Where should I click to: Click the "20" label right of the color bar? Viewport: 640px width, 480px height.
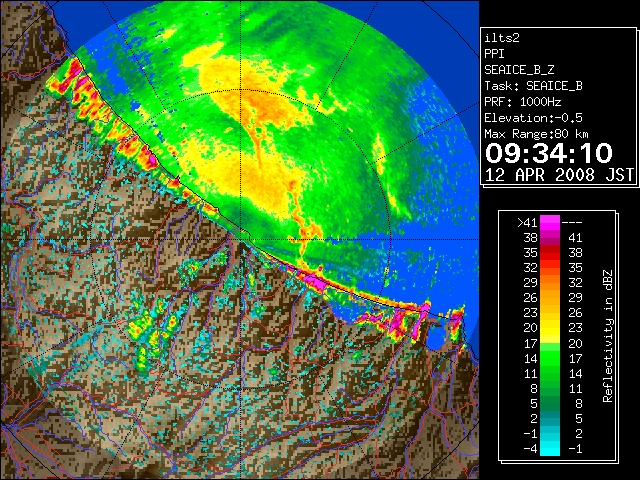click(575, 343)
